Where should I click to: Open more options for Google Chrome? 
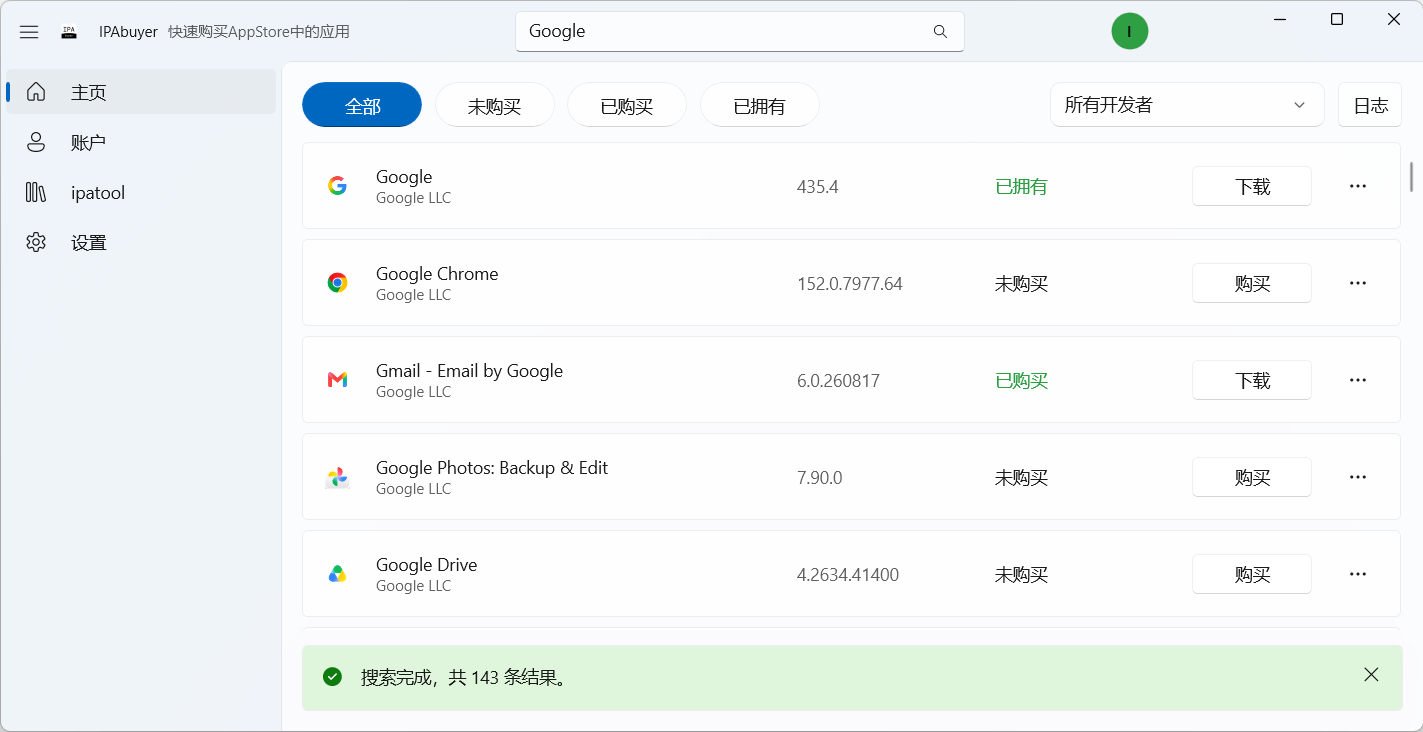[1358, 283]
